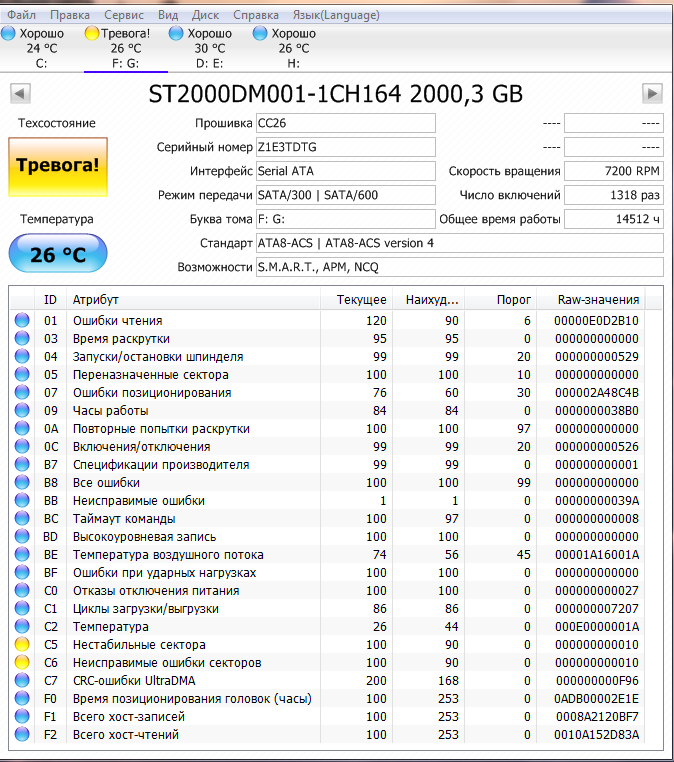This screenshot has height=762, width=674.
Task: Open the Диск menu
Action: (x=205, y=15)
